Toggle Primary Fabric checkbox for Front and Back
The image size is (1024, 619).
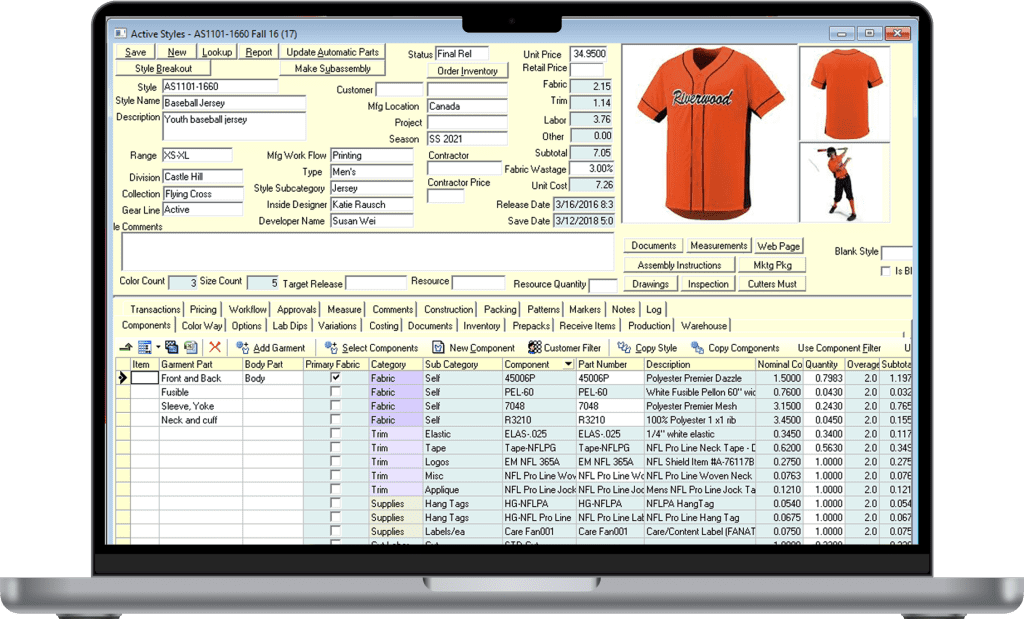334,378
